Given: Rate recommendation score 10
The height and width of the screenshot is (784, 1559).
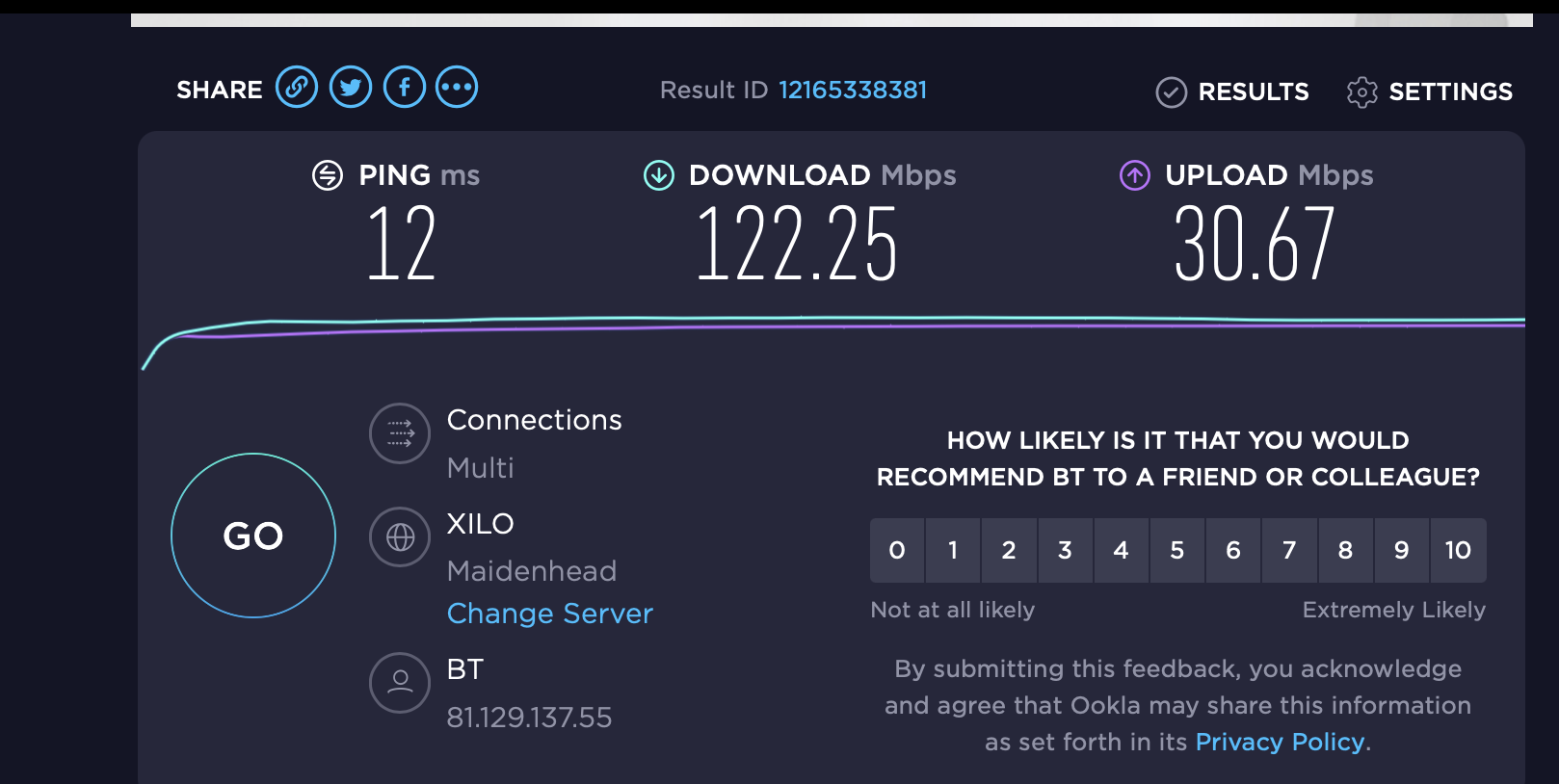Looking at the screenshot, I should (x=1458, y=550).
